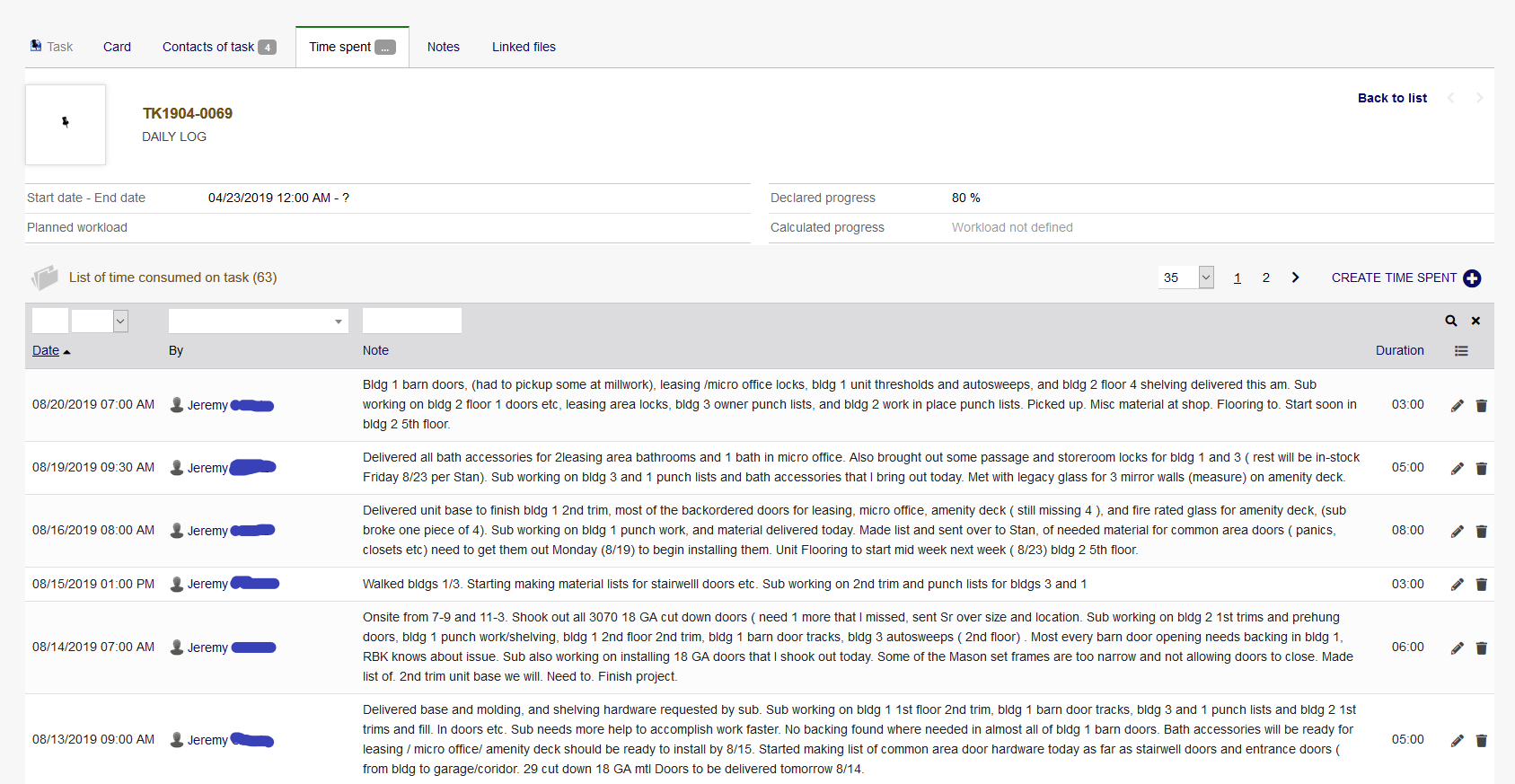The image size is (1515, 784).
Task: Click Back to list link
Action: point(1391,98)
